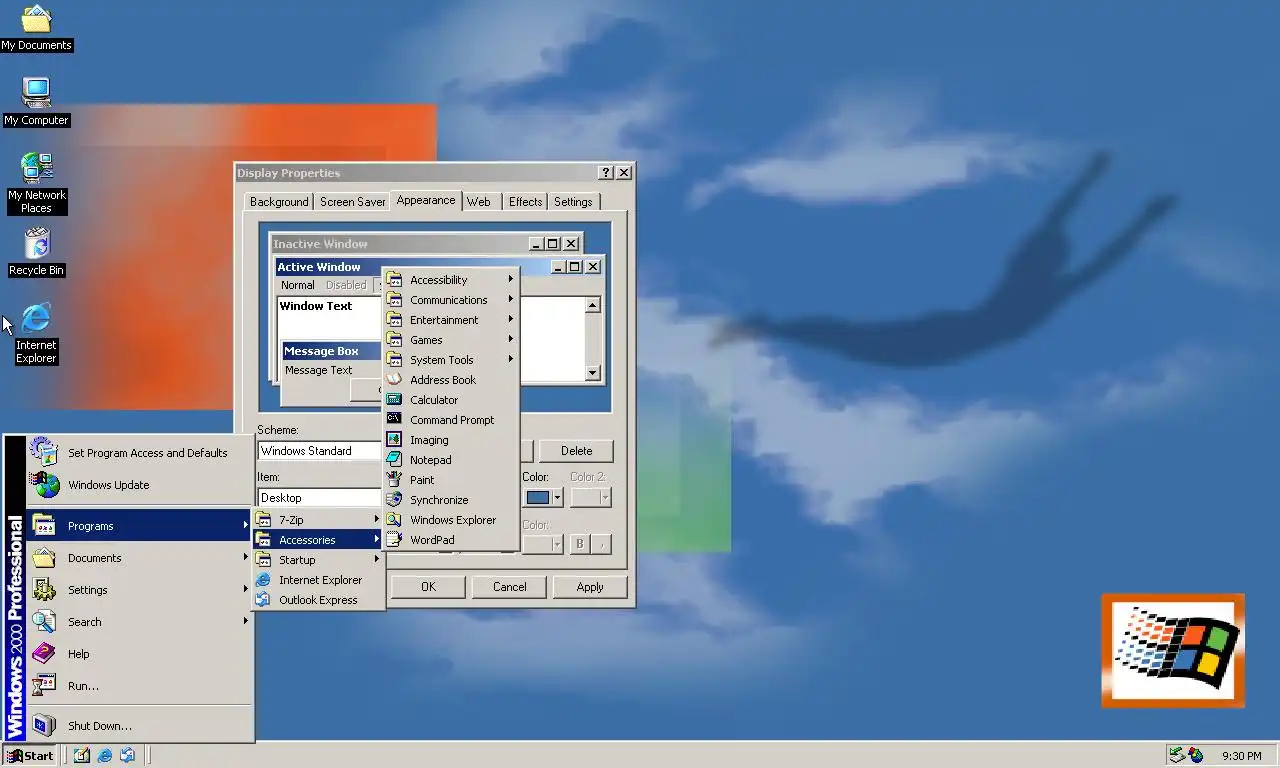Expand the Communications submenu

point(450,300)
